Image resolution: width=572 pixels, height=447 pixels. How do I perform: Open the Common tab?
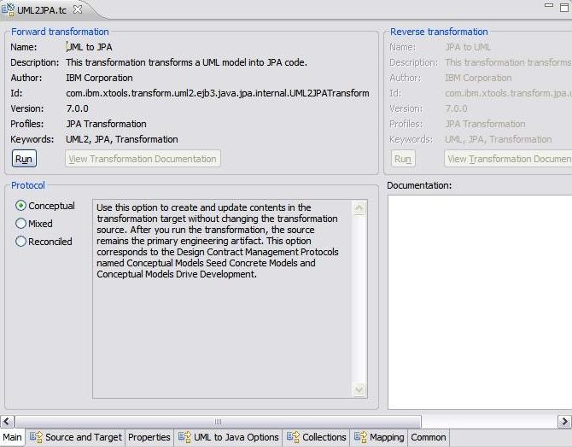(x=428, y=437)
